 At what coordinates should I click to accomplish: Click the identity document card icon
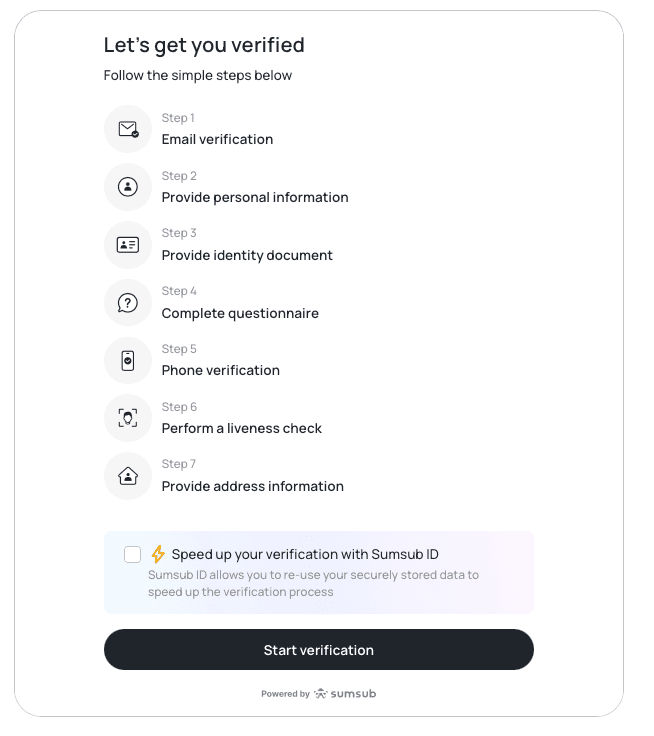[x=128, y=245]
